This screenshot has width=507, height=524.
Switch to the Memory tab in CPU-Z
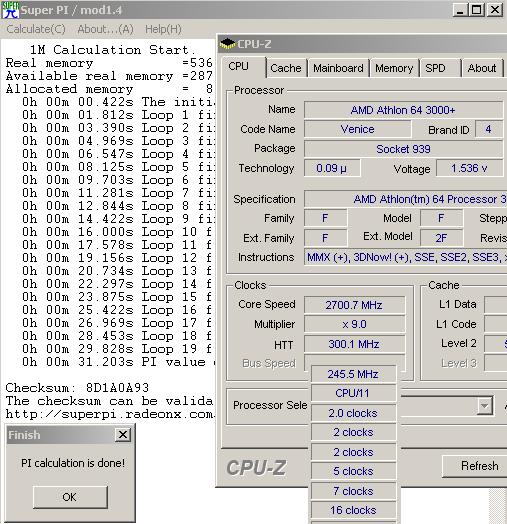pyautogui.click(x=394, y=68)
